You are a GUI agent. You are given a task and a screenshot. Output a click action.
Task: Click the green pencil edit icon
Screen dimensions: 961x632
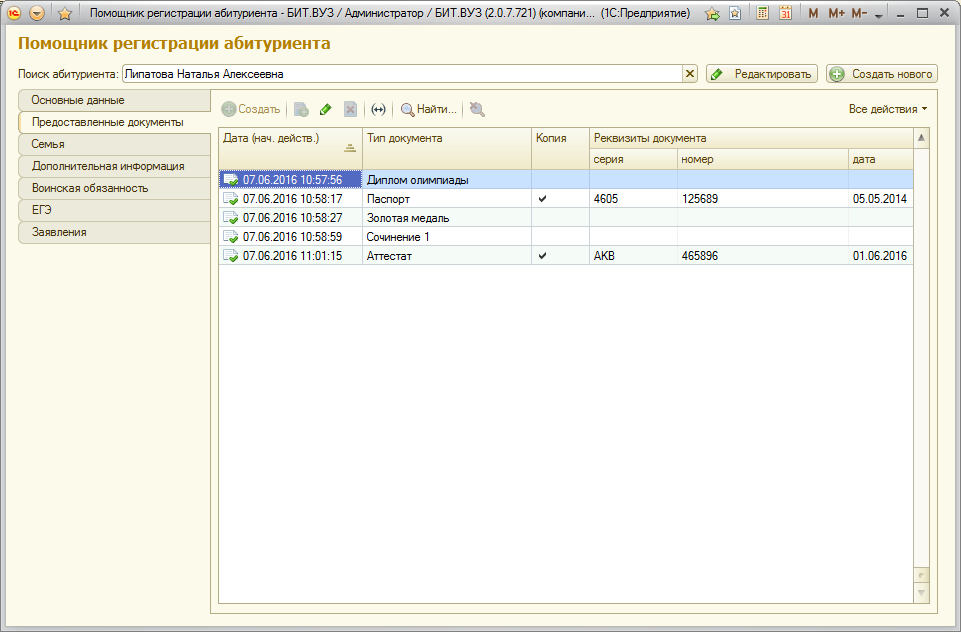[x=325, y=109]
